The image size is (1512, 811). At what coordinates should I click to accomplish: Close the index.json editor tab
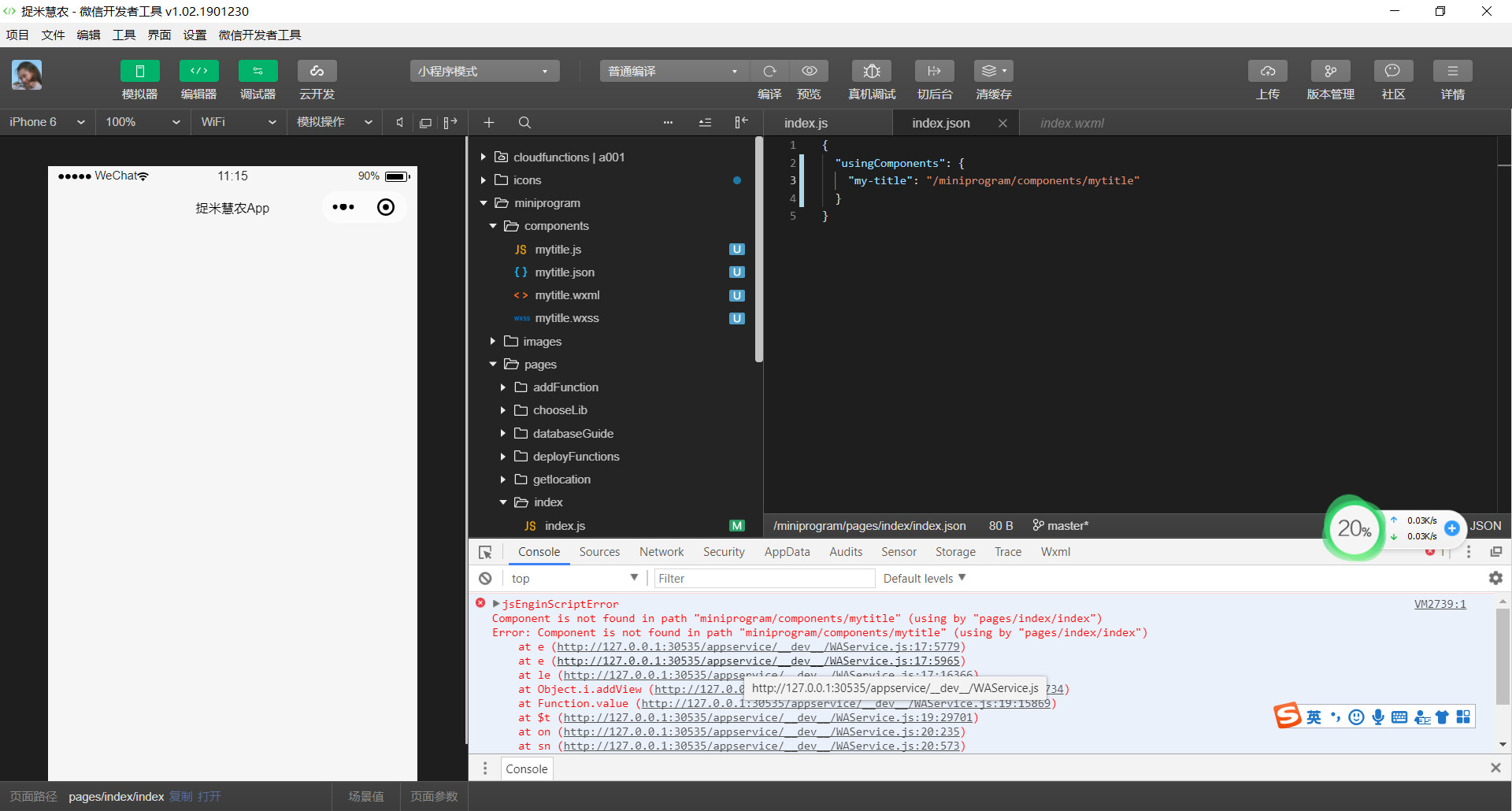[1002, 123]
